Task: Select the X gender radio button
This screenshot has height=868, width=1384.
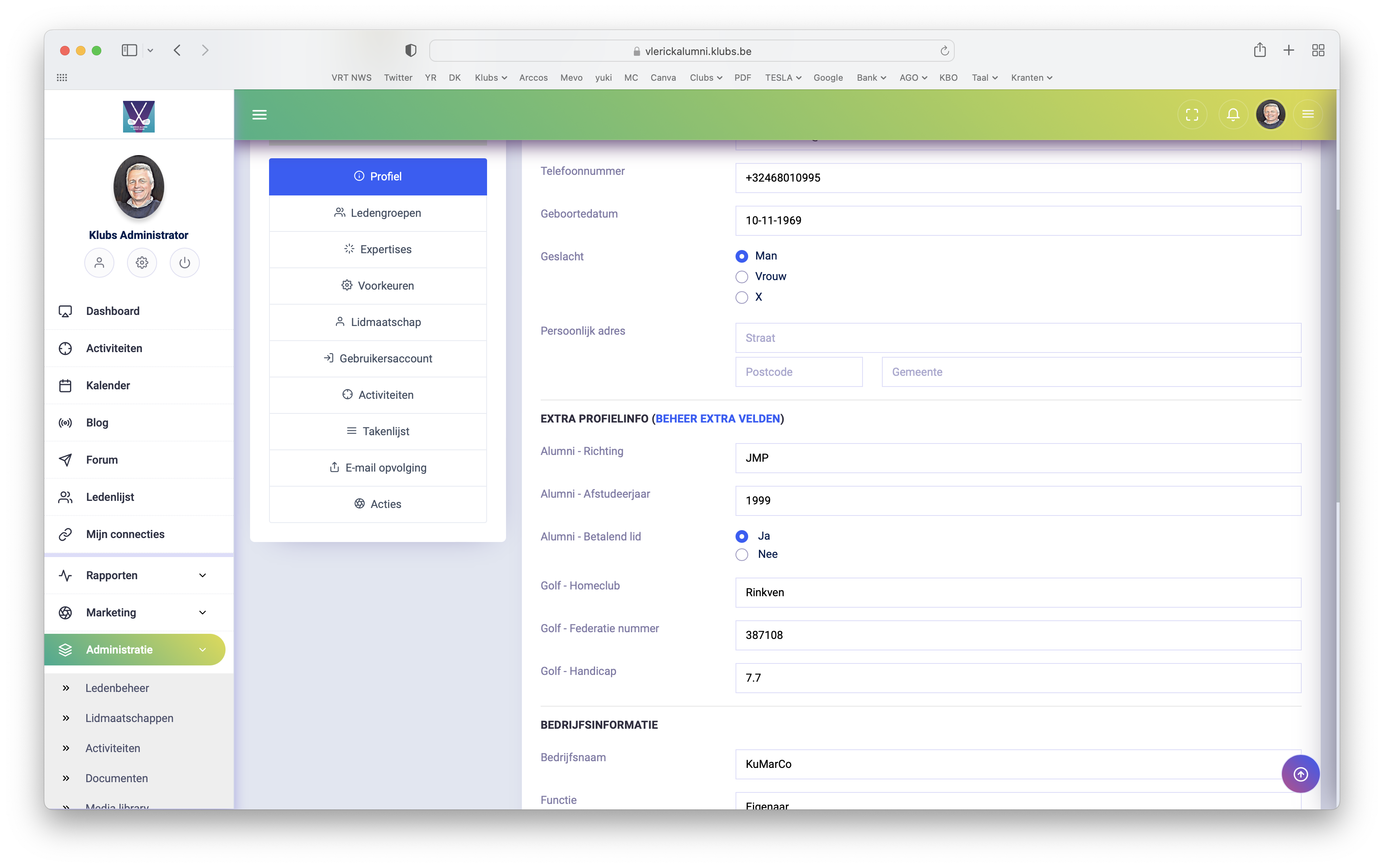Action: tap(741, 298)
